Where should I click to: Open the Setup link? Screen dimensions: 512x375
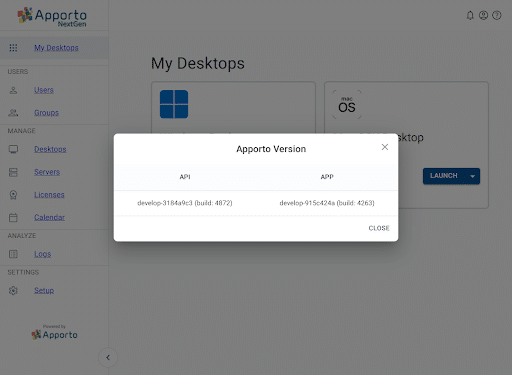(44, 290)
